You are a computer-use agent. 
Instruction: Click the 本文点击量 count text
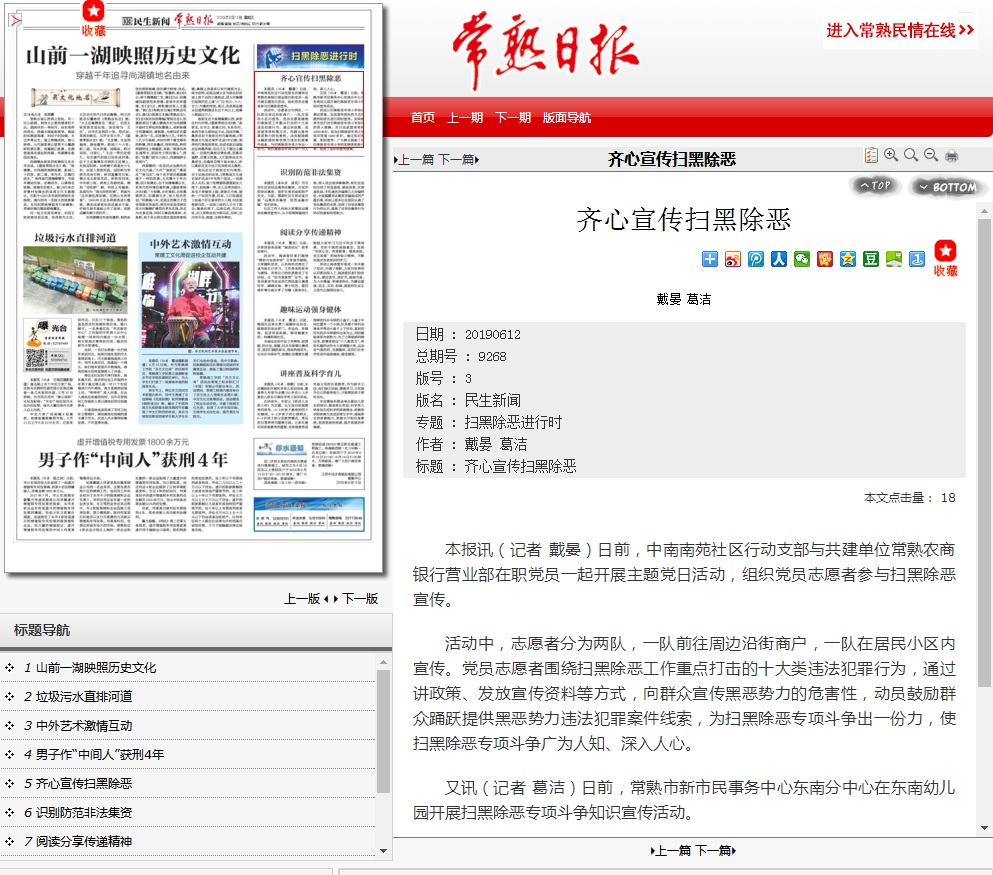click(x=909, y=498)
